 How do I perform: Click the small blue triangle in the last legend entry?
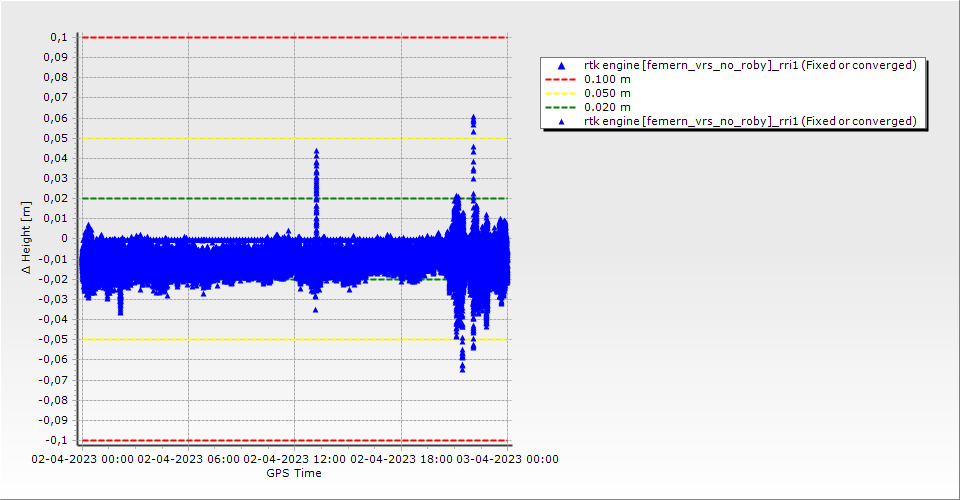[561, 121]
